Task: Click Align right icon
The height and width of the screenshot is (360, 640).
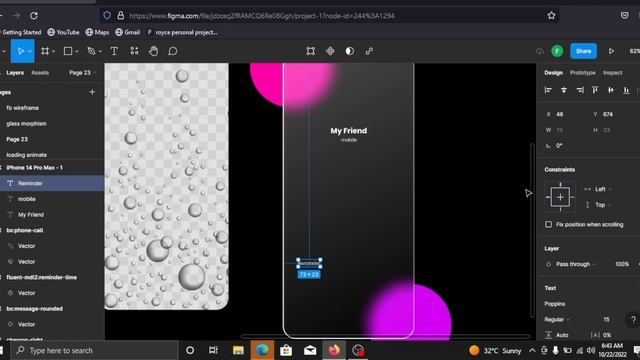Action: click(x=580, y=90)
